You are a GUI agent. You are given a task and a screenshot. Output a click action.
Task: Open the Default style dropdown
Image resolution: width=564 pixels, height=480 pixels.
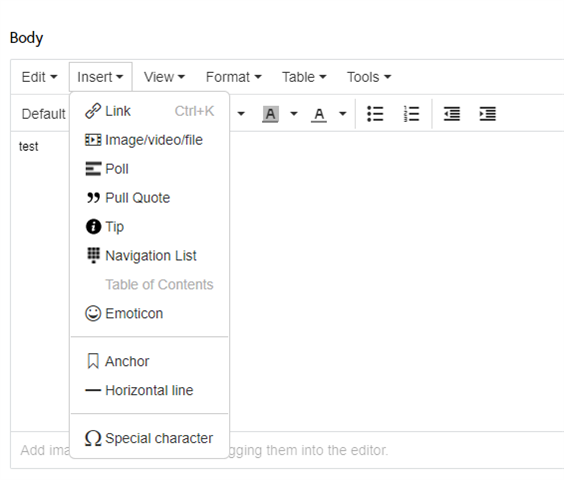coord(43,114)
